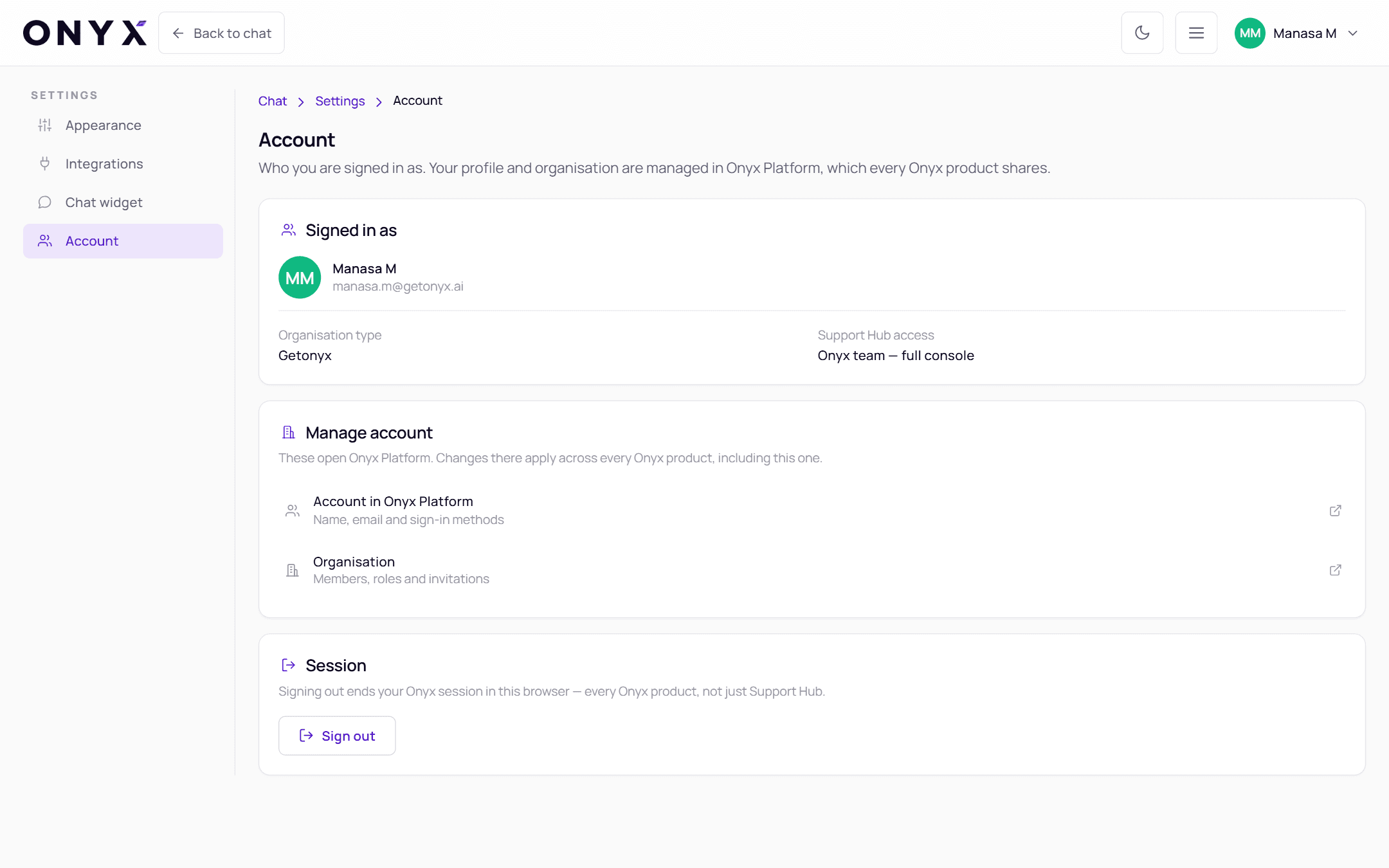Image resolution: width=1389 pixels, height=868 pixels.
Task: Click the Manasa M name in profile card
Action: point(364,269)
